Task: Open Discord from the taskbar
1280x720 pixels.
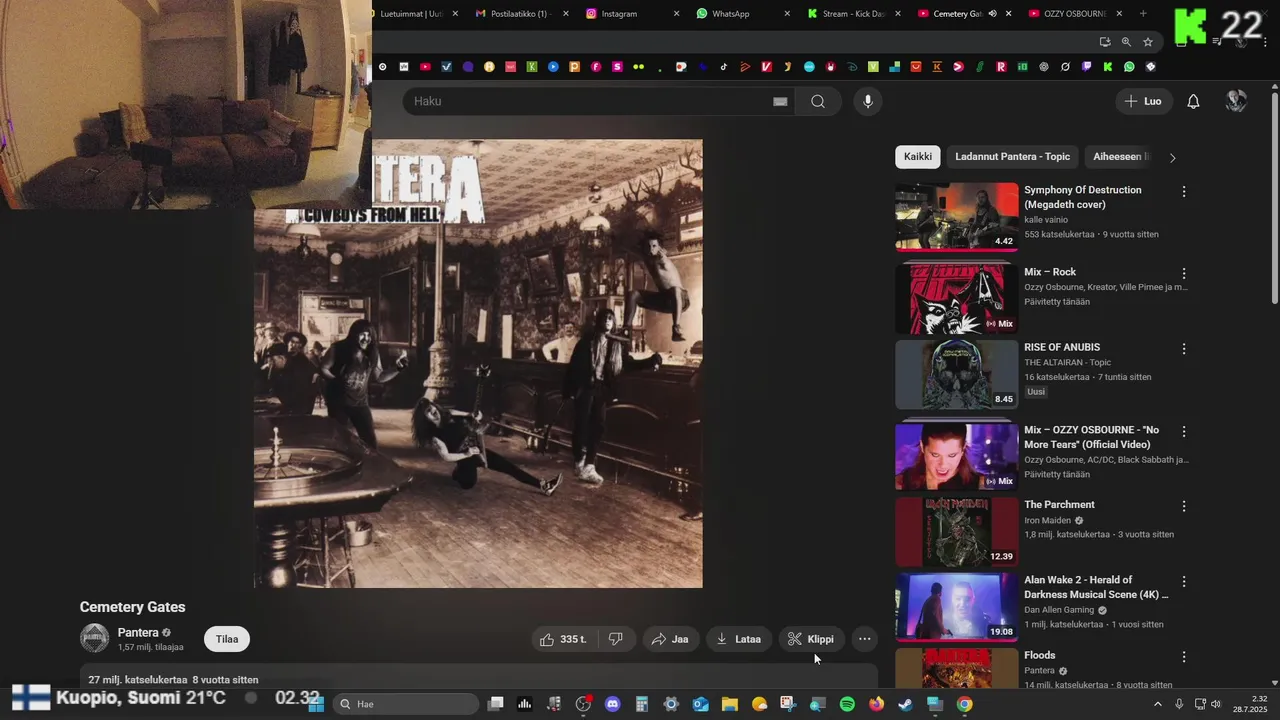Action: (613, 704)
